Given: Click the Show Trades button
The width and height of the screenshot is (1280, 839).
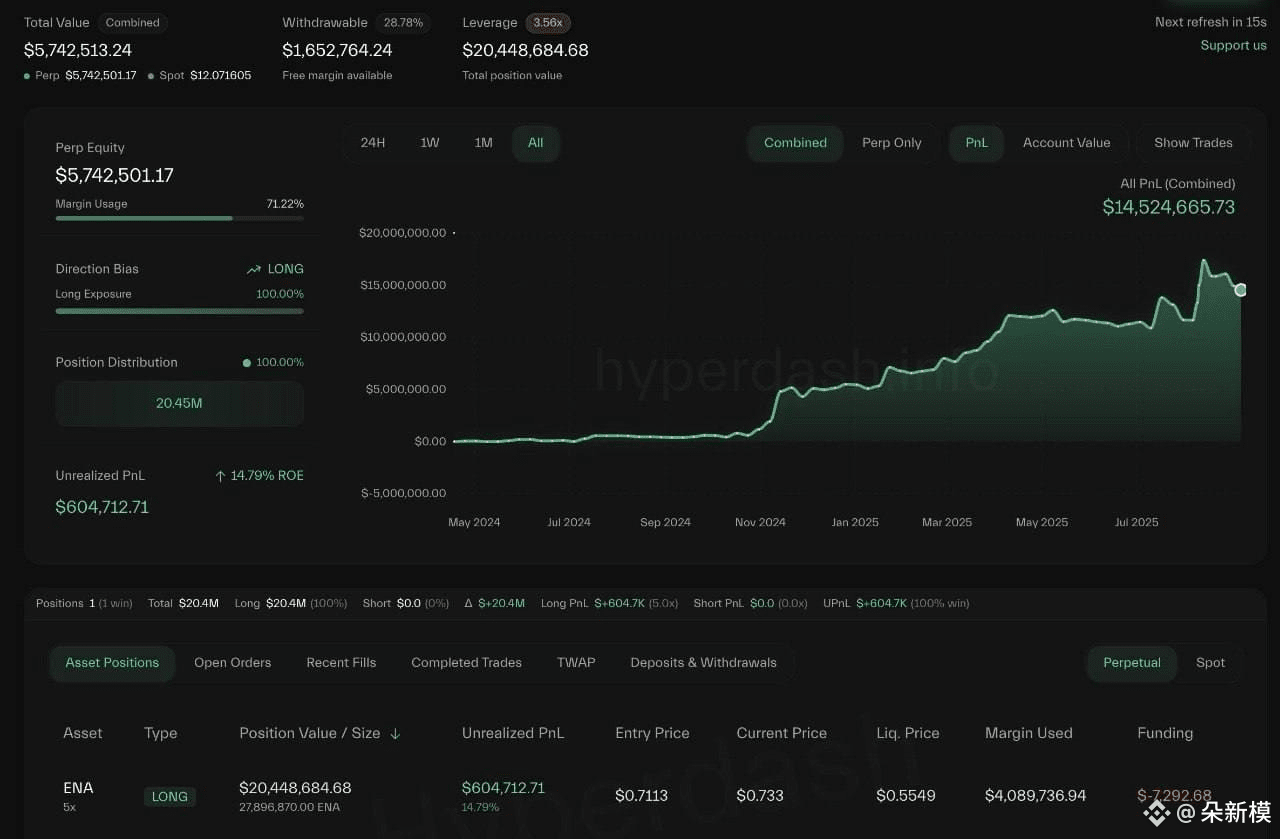Looking at the screenshot, I should pos(1193,143).
